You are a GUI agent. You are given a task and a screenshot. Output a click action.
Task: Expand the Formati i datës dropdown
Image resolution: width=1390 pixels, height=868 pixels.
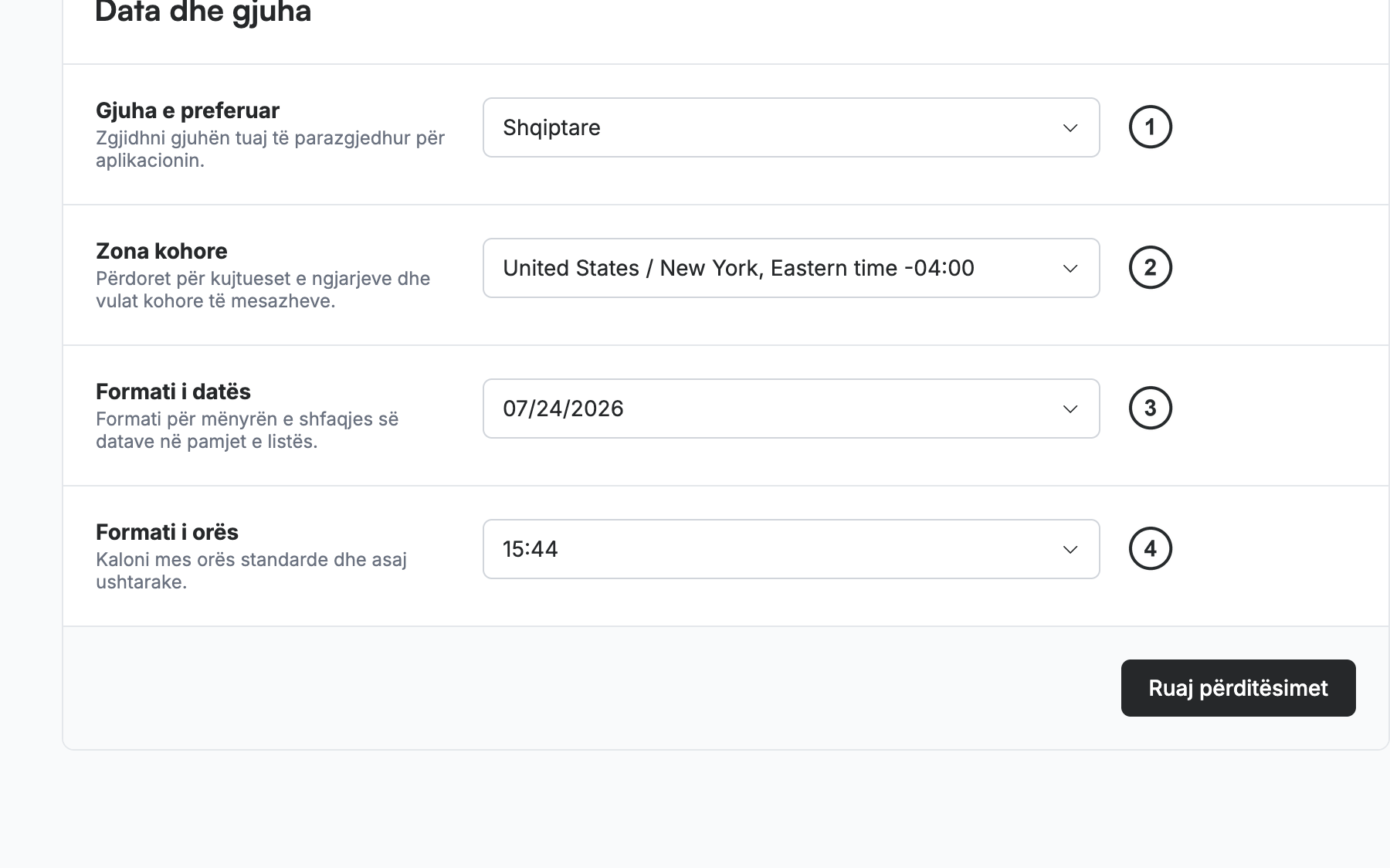coord(792,409)
